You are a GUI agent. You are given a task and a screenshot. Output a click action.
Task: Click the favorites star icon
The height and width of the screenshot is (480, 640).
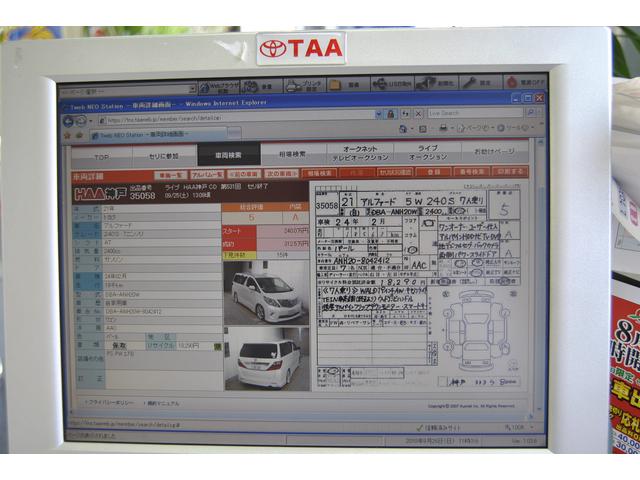(x=67, y=136)
